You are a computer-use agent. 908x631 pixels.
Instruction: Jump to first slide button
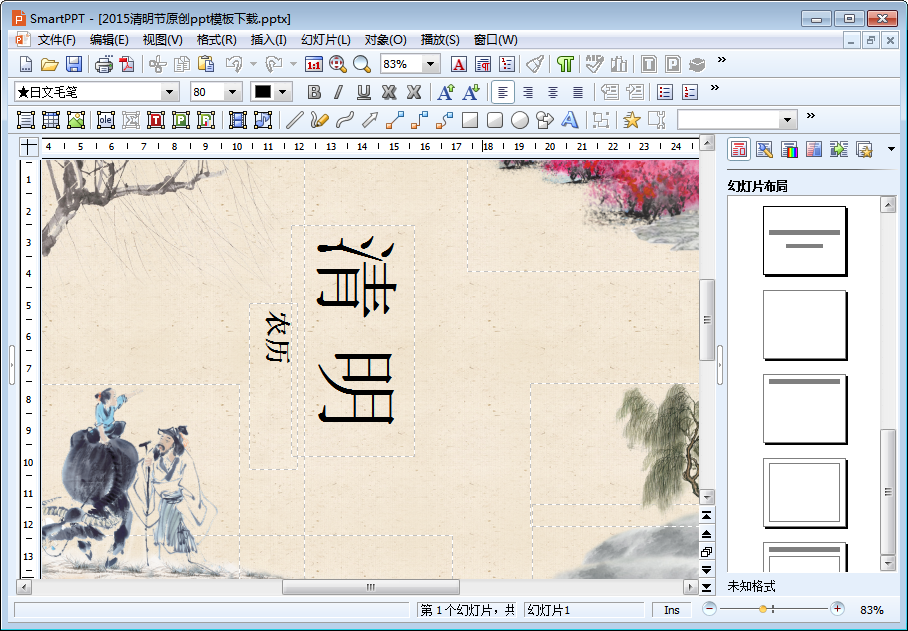706,515
